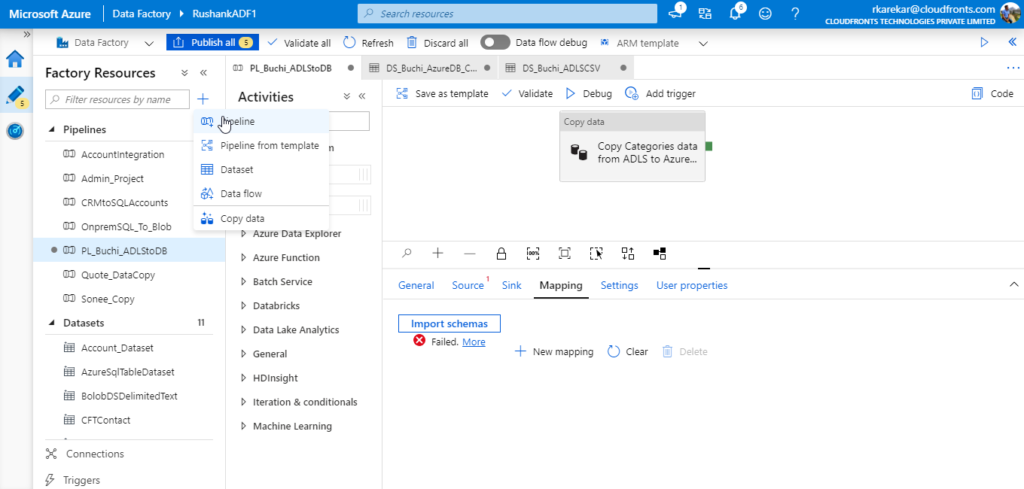Go to Data Factory home icon
The image size is (1024, 489).
[x=16, y=59]
